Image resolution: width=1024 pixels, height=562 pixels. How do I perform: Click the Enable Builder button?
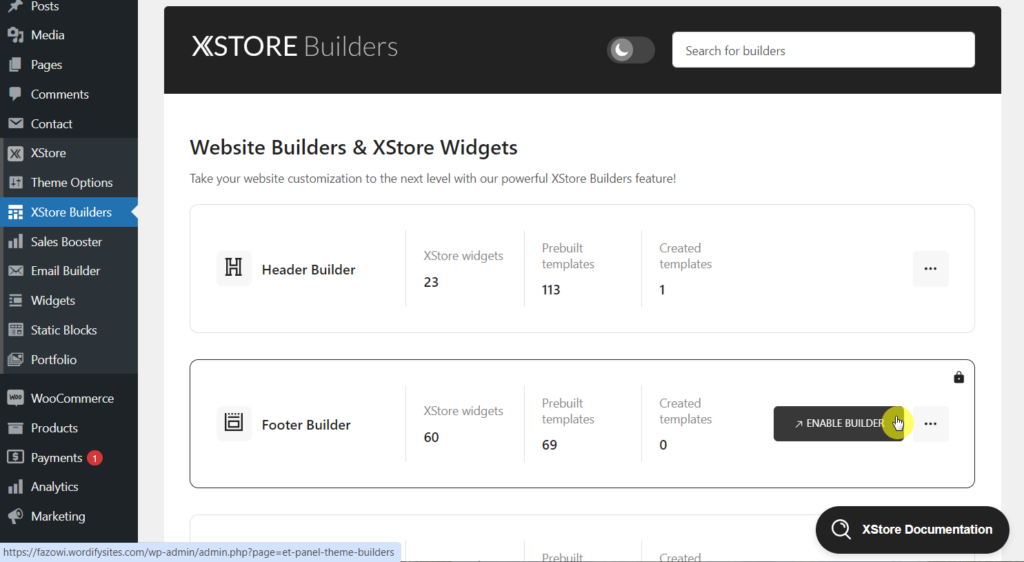point(839,424)
